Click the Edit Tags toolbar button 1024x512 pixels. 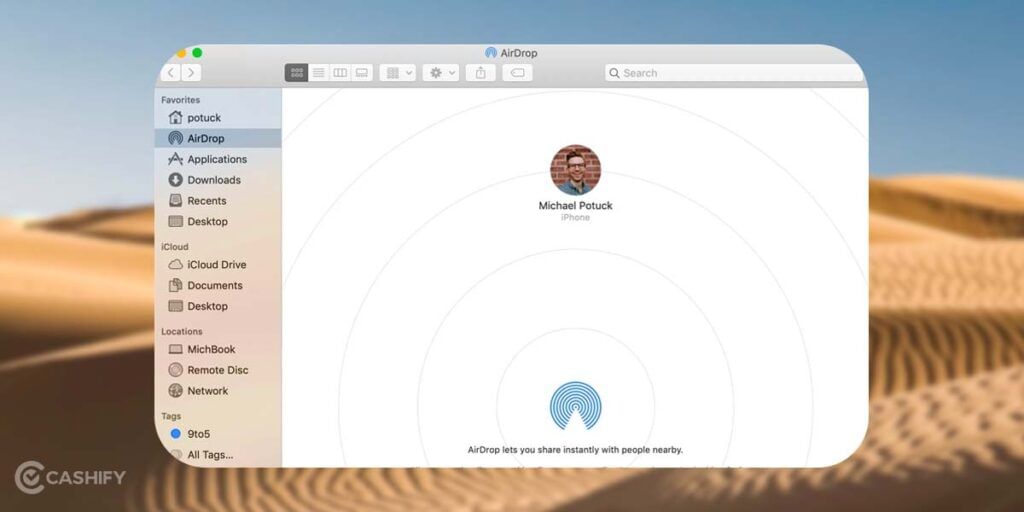(517, 72)
